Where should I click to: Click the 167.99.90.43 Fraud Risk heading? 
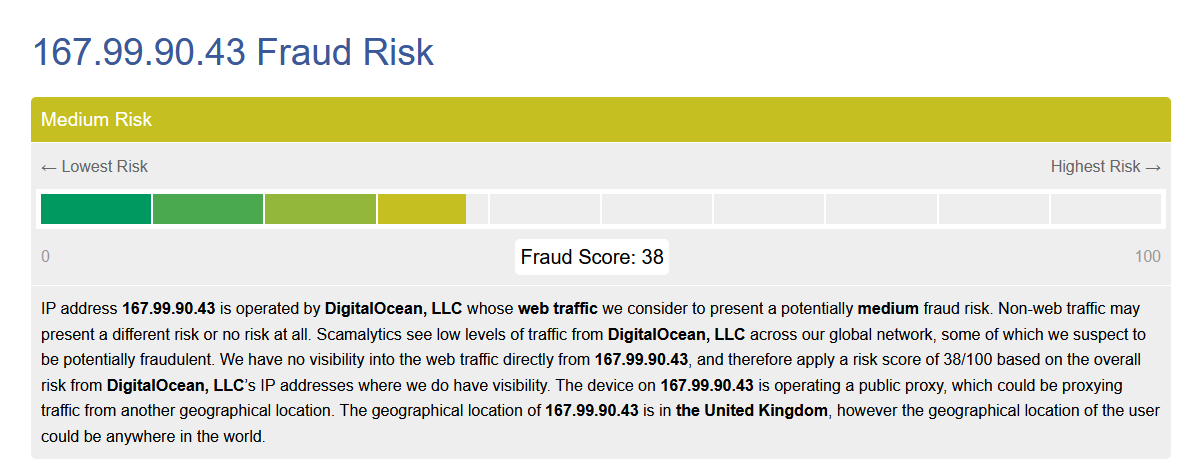[233, 52]
